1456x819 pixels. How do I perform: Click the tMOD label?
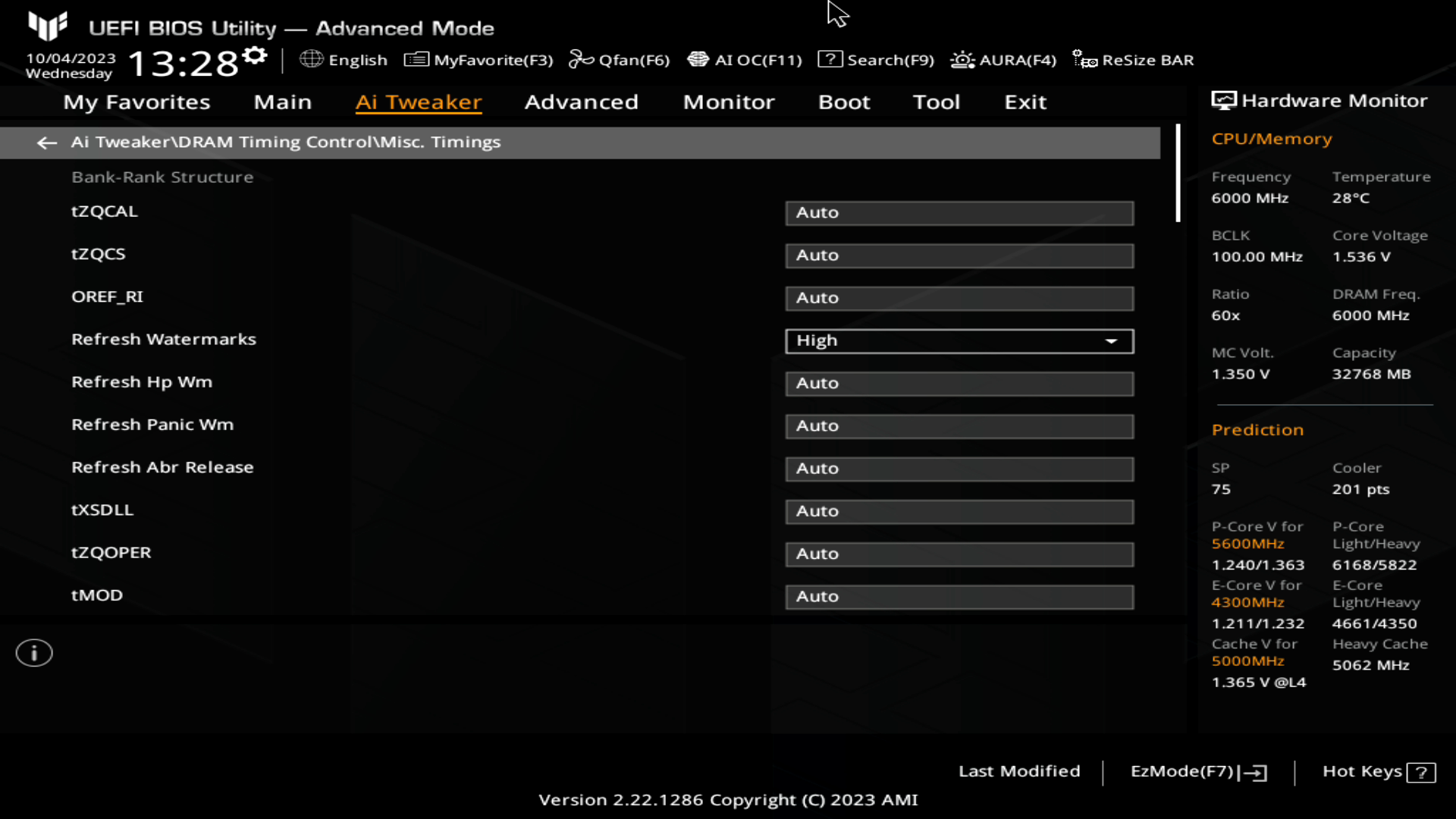pos(97,596)
